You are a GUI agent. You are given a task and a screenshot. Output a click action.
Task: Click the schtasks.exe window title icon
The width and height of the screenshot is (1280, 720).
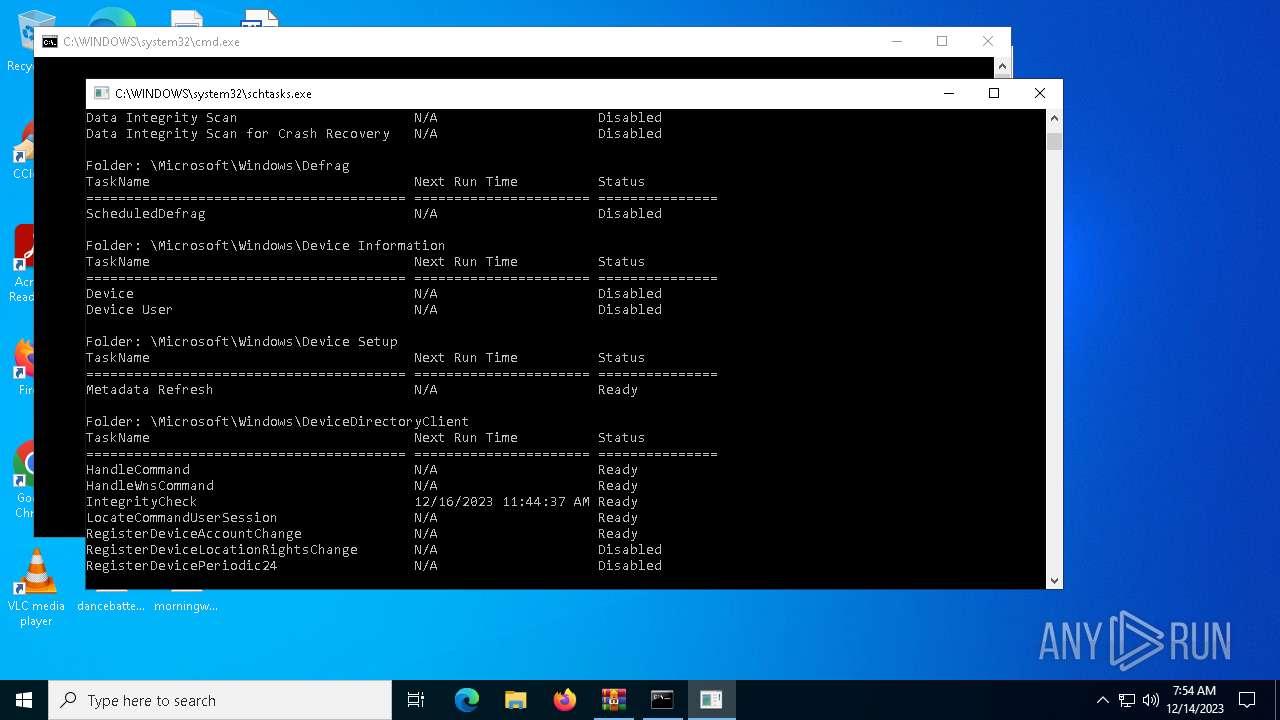(x=101, y=93)
